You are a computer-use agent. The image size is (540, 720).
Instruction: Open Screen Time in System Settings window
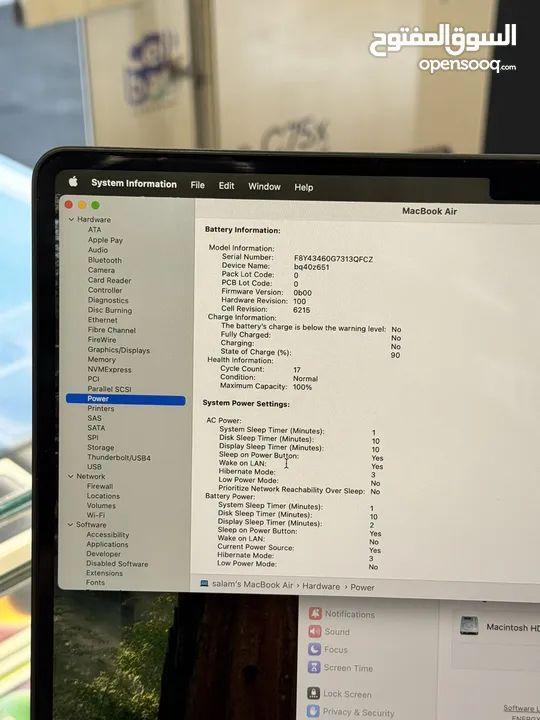pos(340,667)
